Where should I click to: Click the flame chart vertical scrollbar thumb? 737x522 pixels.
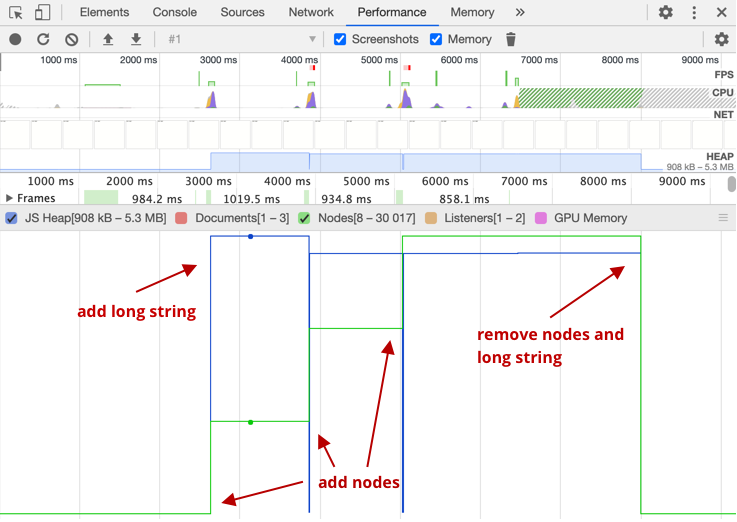(731, 184)
